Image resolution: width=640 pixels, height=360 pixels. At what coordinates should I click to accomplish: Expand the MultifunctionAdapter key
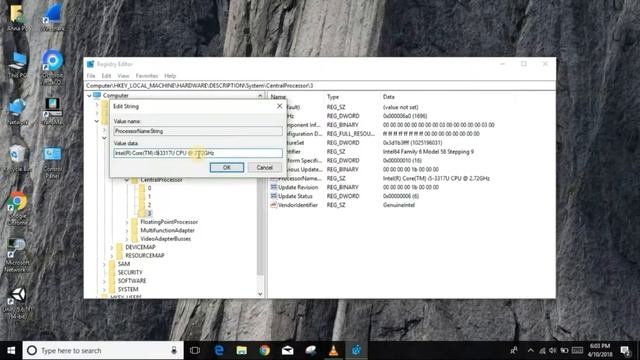point(127,231)
